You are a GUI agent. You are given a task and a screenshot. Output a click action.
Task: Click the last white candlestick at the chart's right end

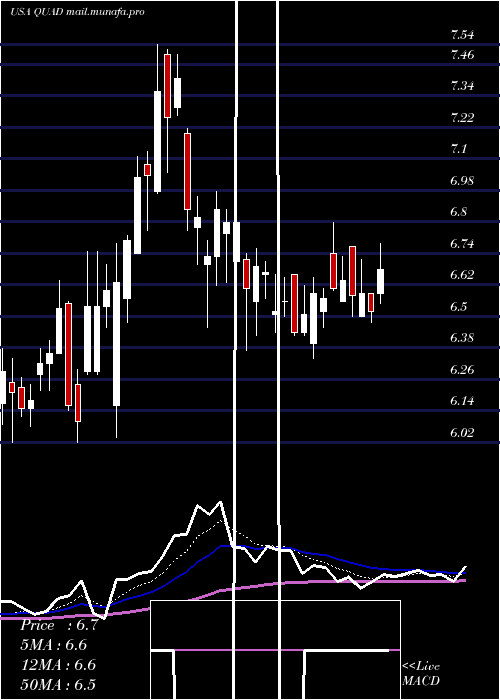tap(381, 281)
